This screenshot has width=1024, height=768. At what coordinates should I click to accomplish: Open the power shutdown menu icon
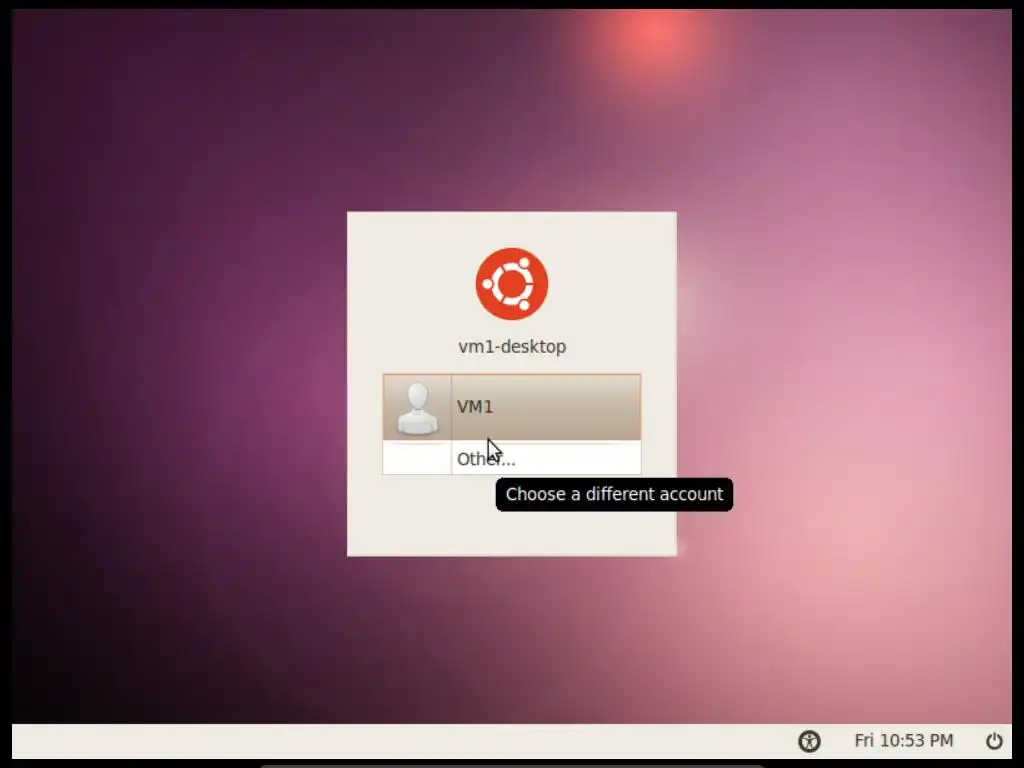(x=994, y=741)
